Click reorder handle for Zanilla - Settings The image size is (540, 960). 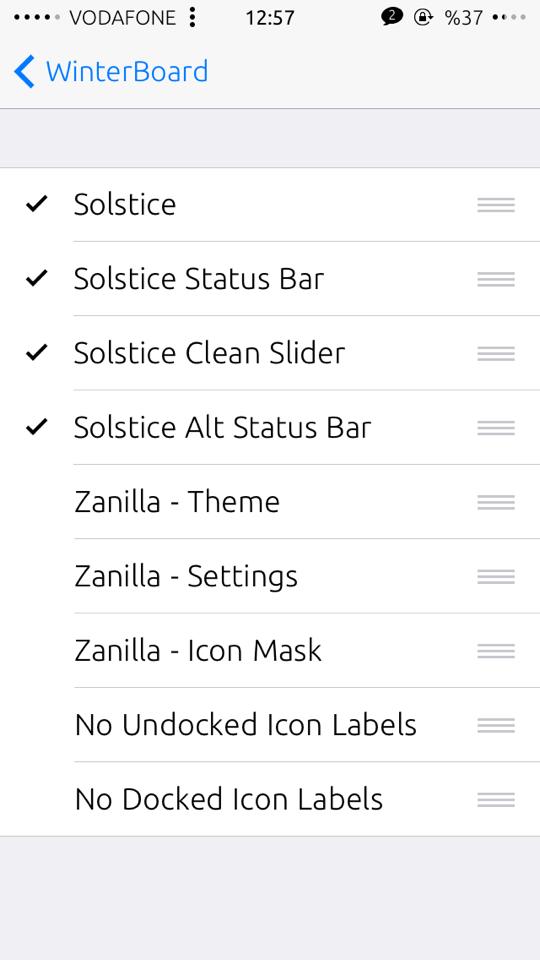[x=496, y=577]
